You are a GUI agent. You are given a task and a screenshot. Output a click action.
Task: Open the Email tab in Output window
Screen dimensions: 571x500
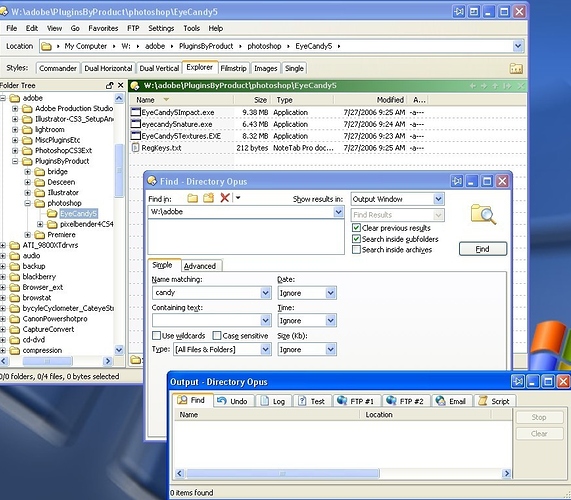coord(452,401)
